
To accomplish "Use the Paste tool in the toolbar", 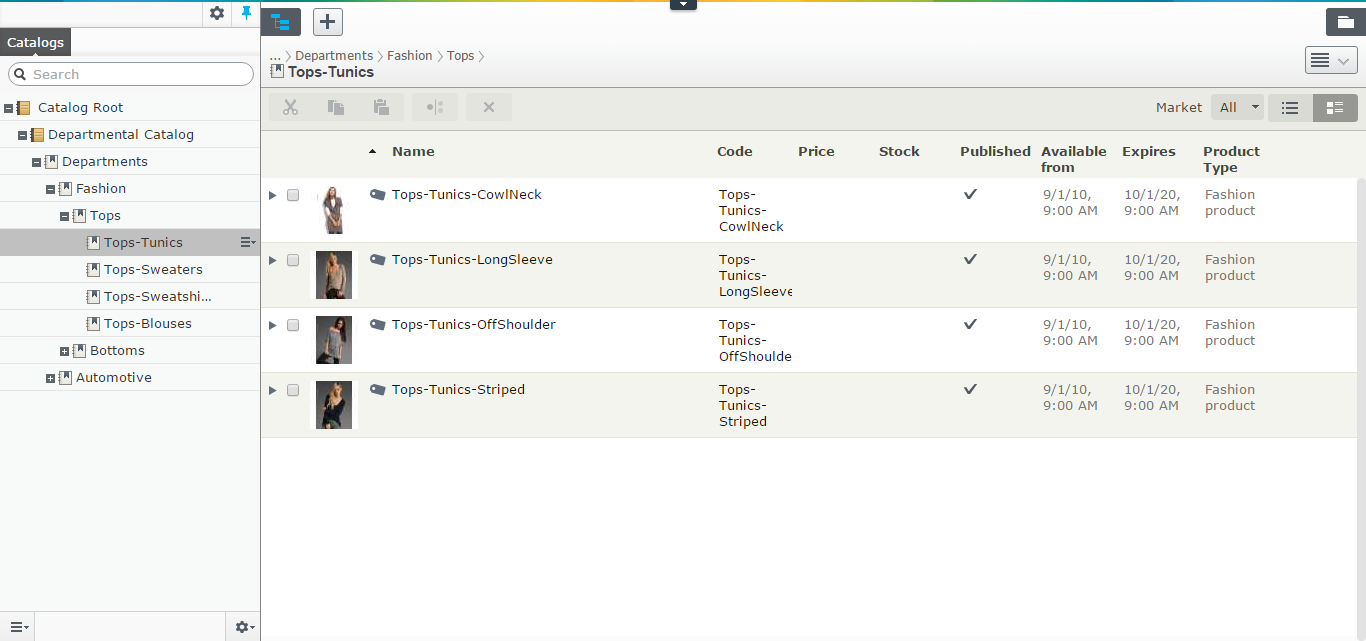I will coord(380,107).
